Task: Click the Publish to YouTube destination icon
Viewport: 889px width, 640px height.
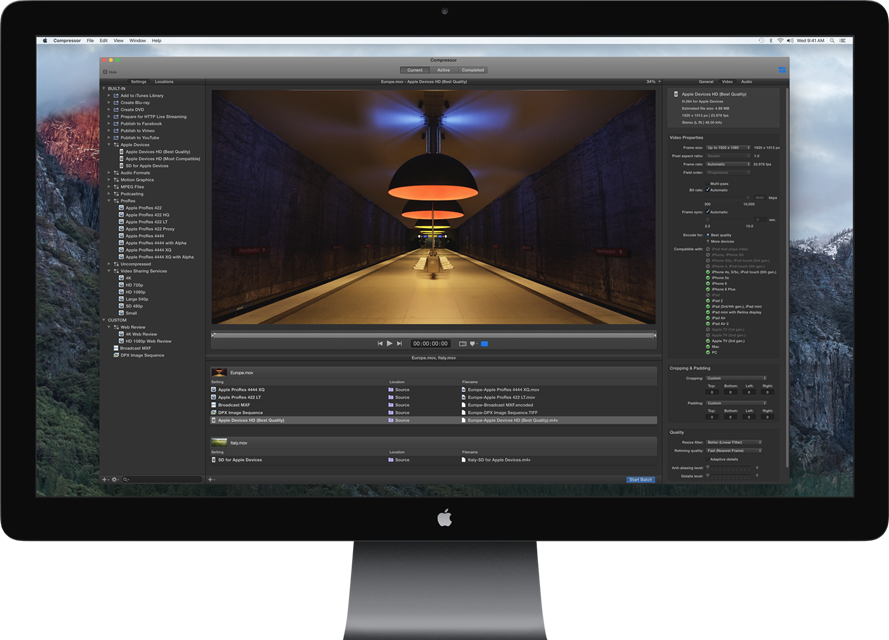Action: pos(116,138)
